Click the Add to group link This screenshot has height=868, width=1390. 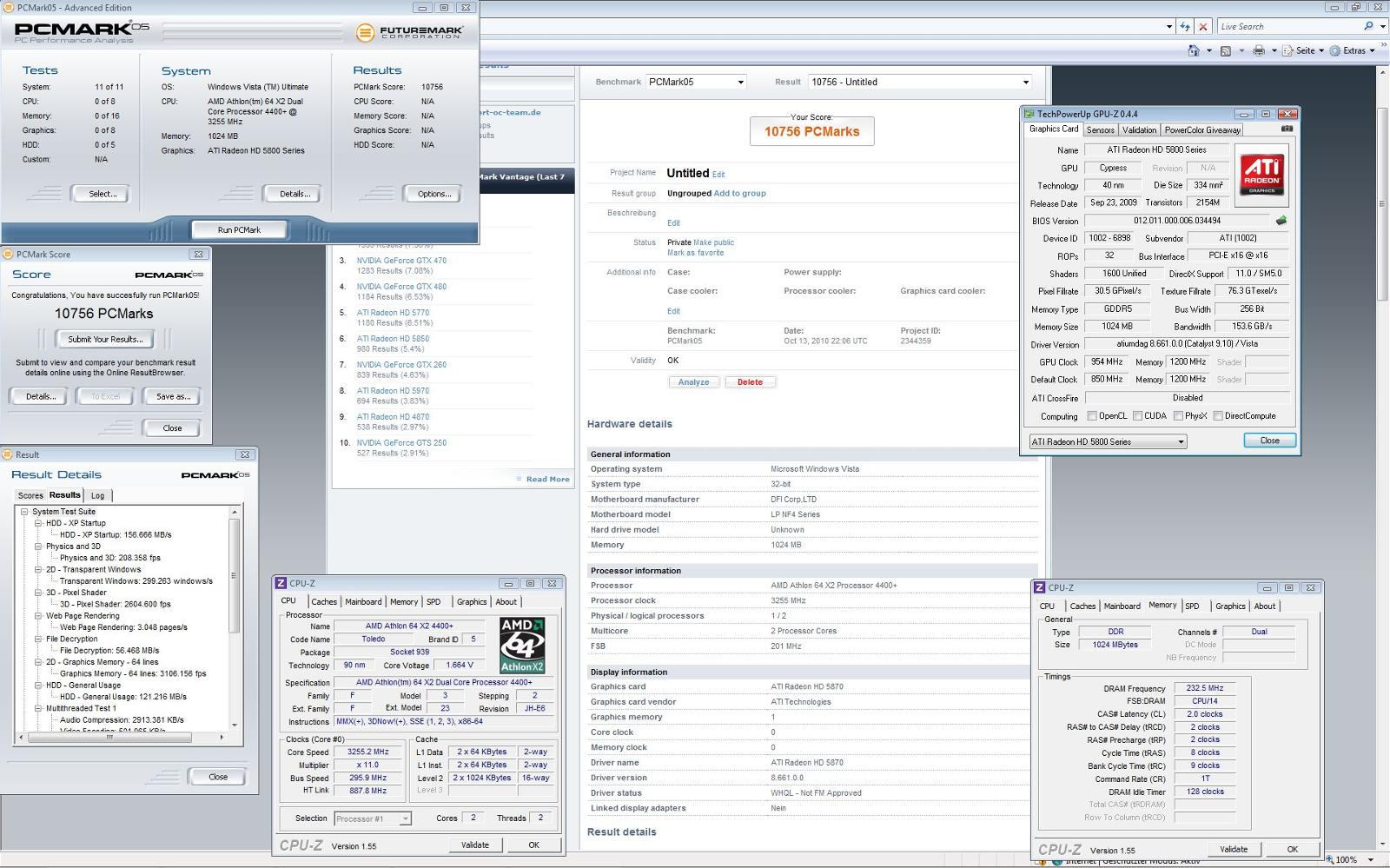[740, 194]
